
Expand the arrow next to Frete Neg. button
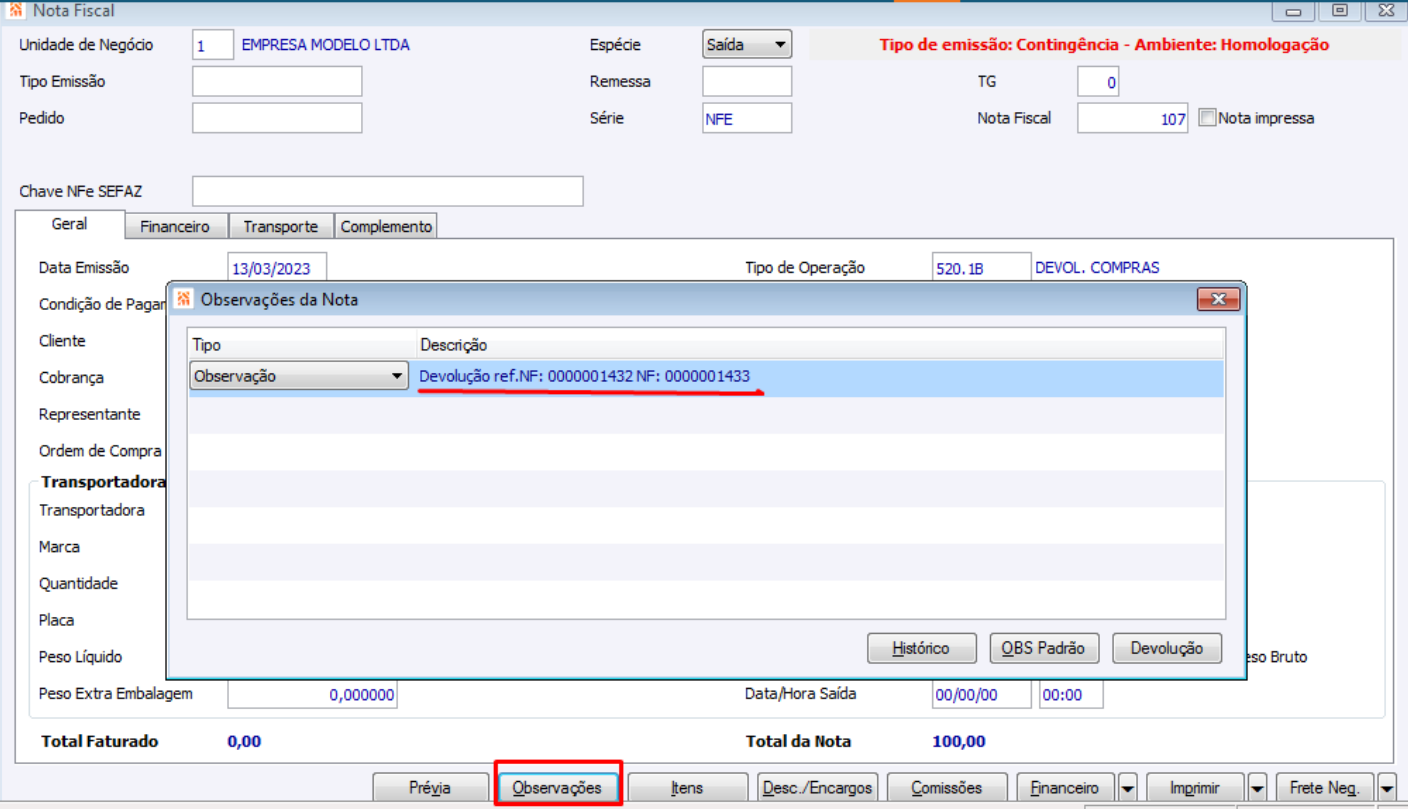click(1387, 788)
